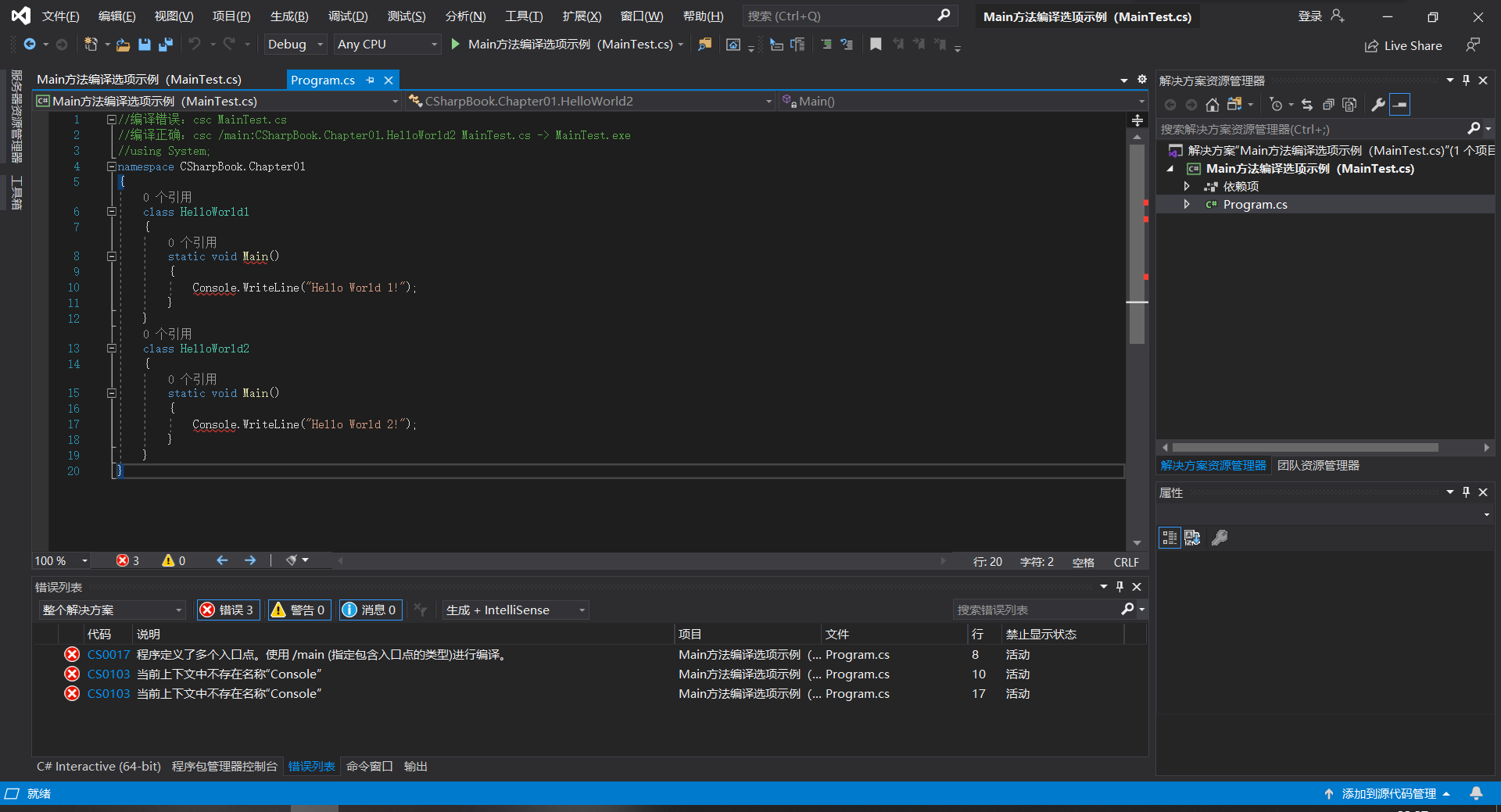Open the error scope dropdown in Error List
This screenshot has width=1501, height=812.
pyautogui.click(x=112, y=610)
